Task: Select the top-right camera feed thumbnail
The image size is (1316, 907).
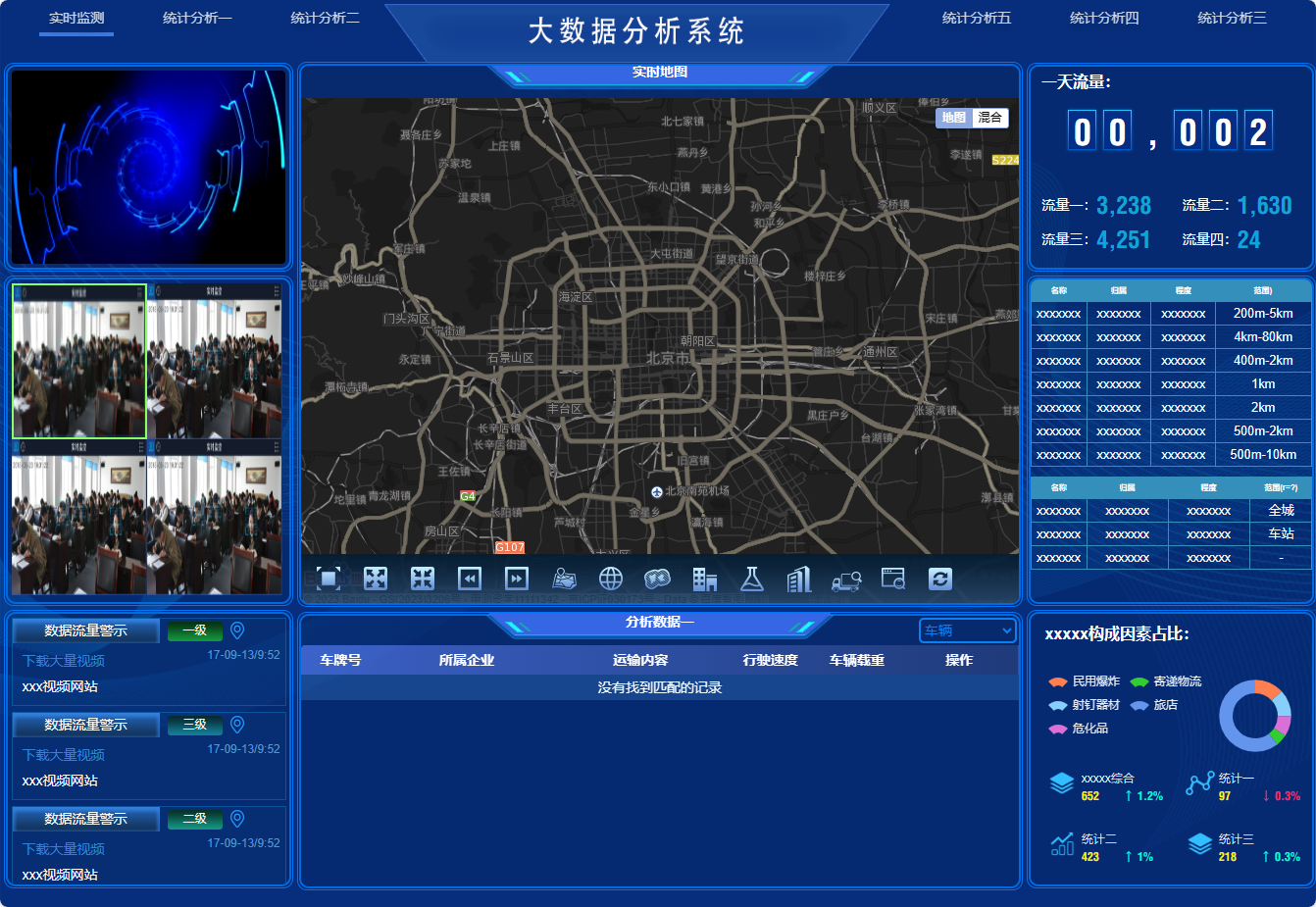Action: 215,361
